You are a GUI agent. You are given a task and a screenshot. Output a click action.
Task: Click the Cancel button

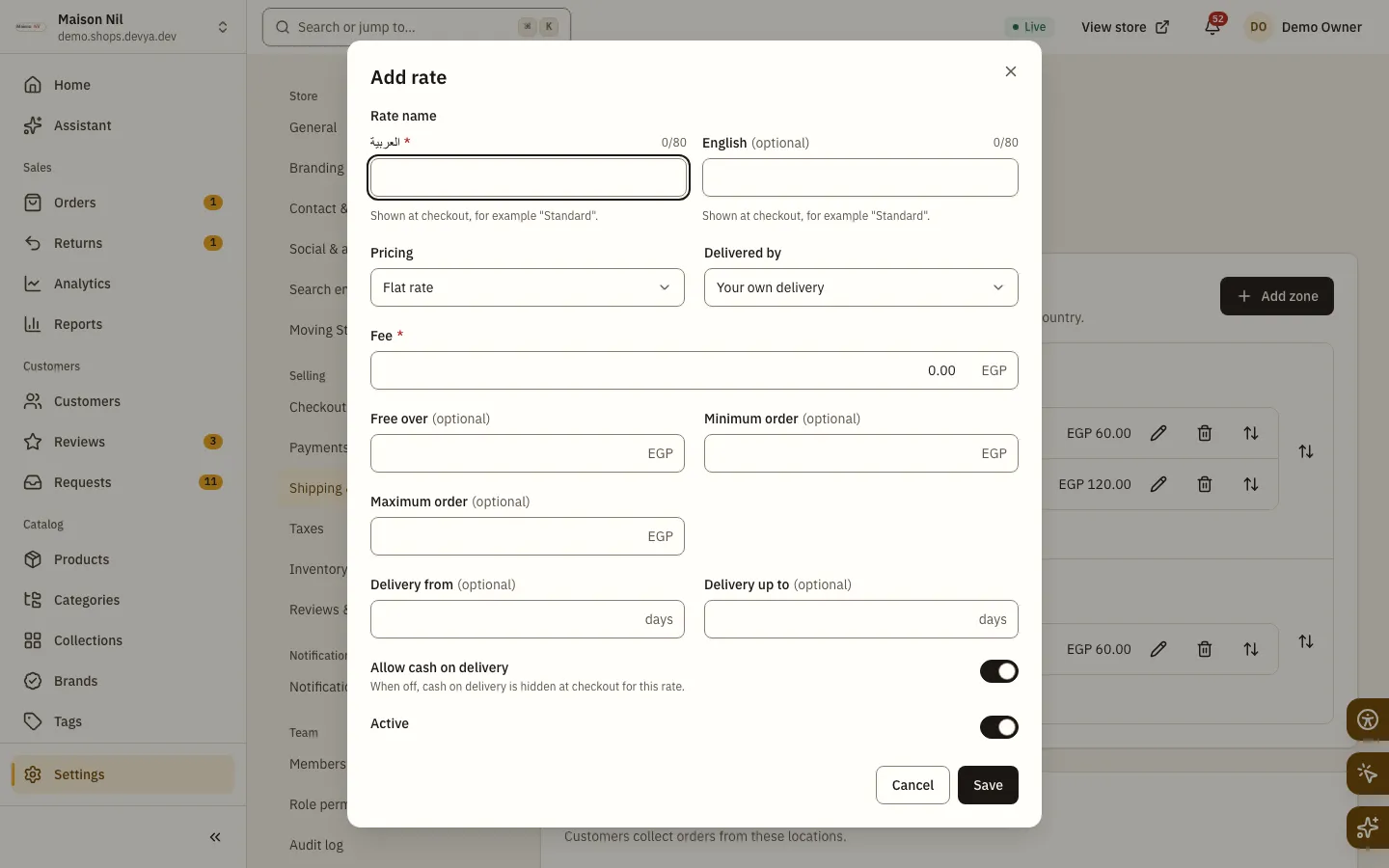(x=912, y=785)
